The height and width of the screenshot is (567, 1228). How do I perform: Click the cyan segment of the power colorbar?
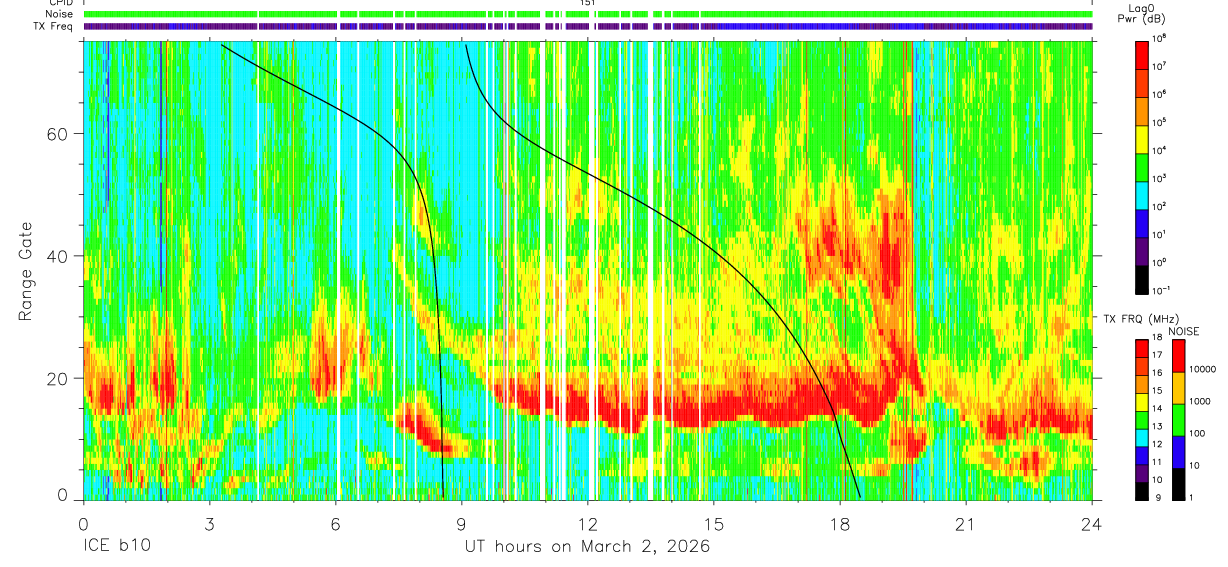1142,194
